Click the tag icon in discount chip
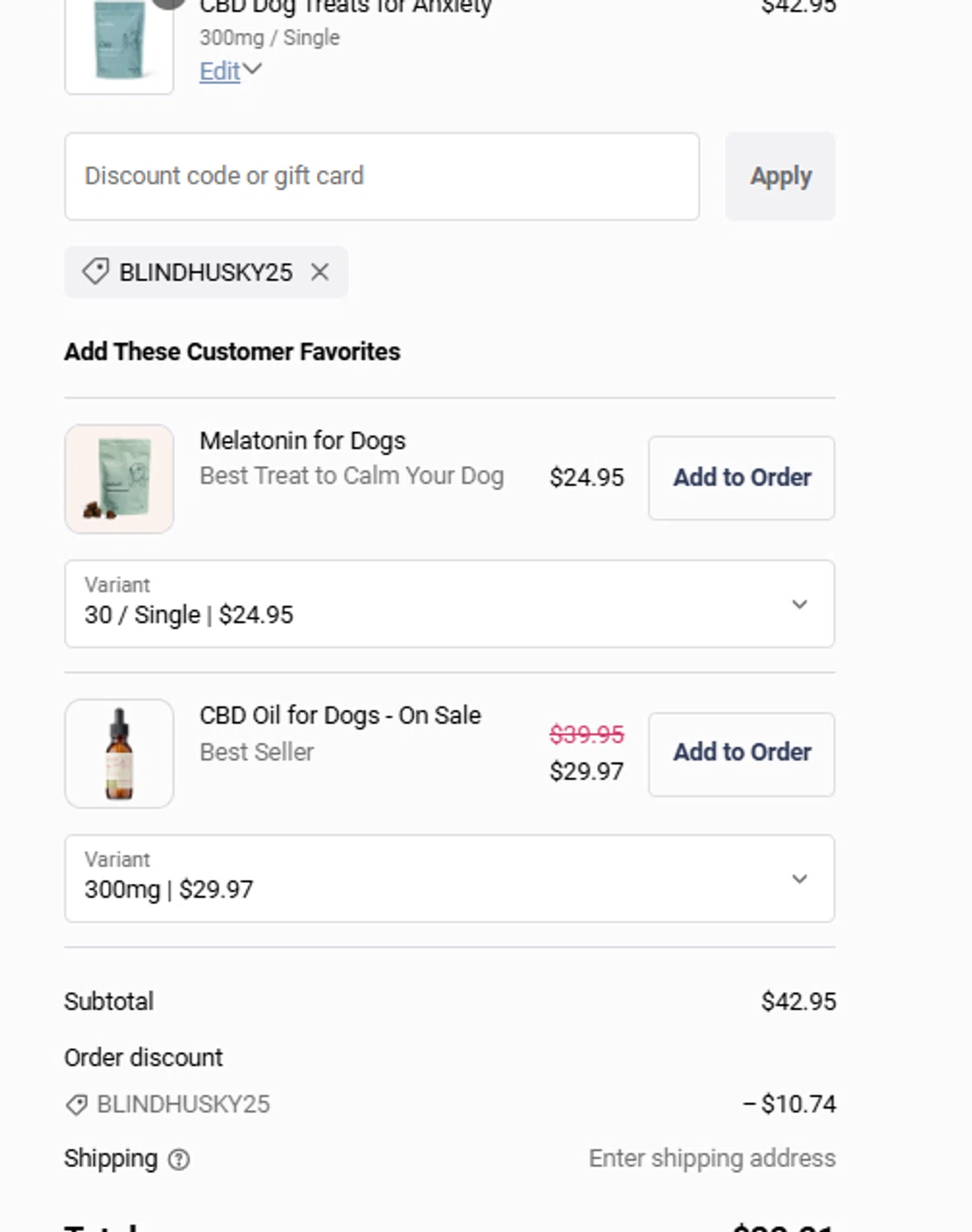 coord(95,272)
